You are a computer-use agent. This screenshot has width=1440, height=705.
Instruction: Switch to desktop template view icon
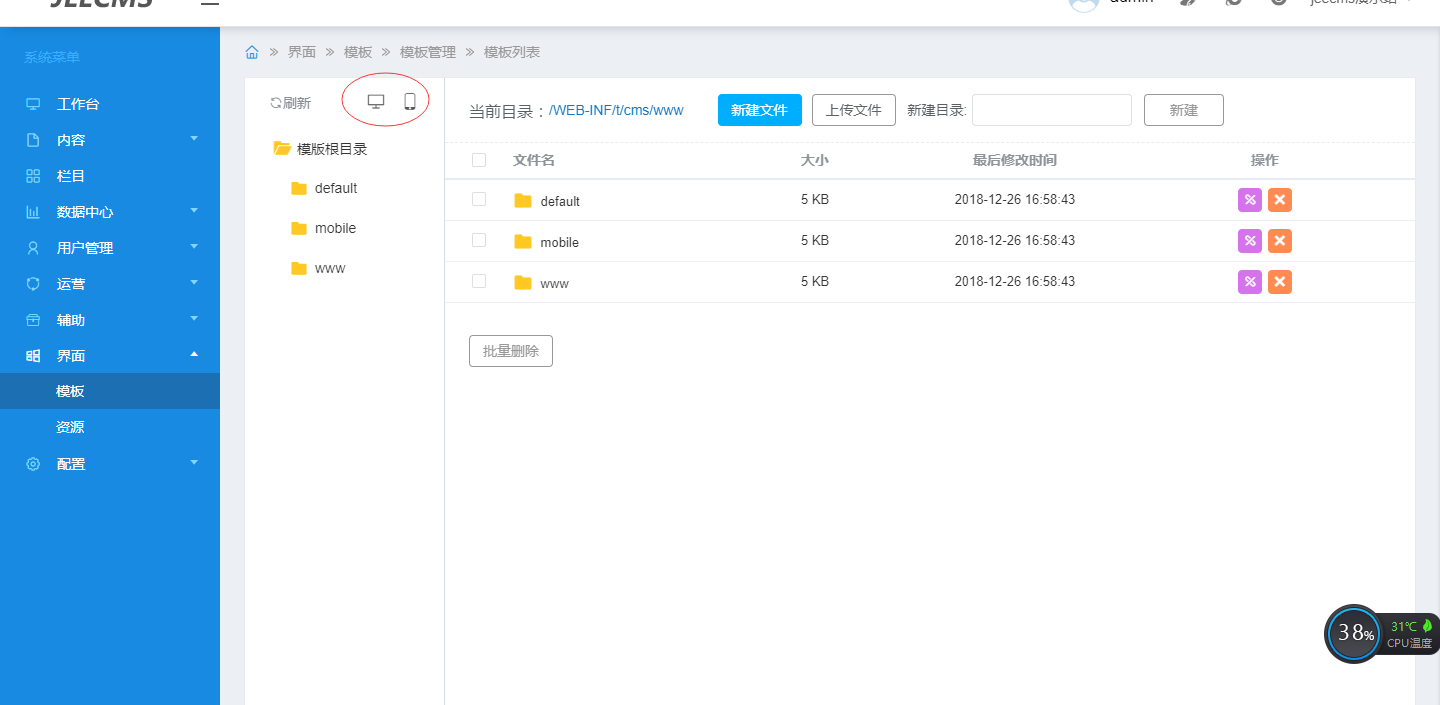(376, 101)
